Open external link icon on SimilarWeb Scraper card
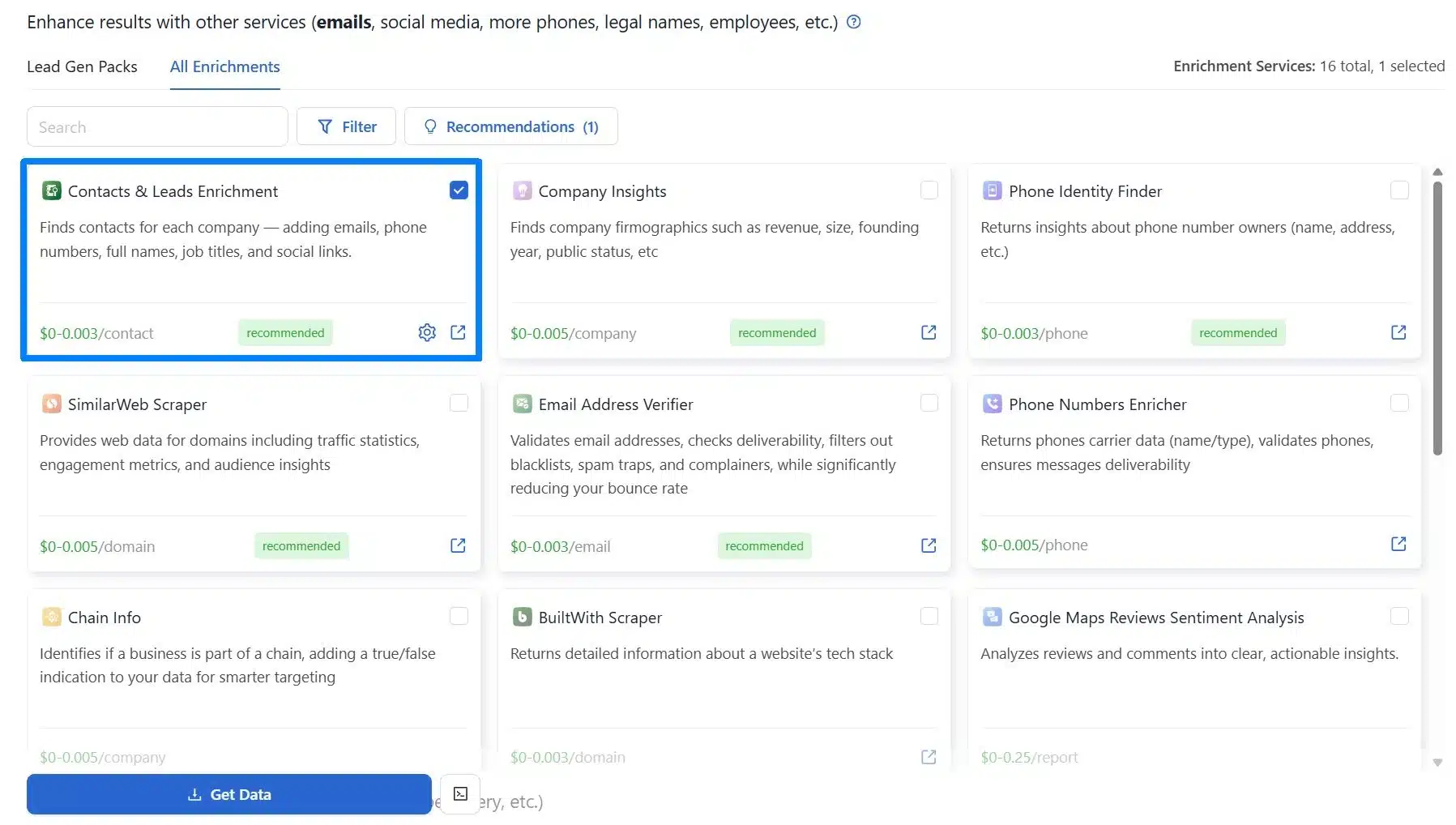Screen dimensions: 1456x825 click(458, 545)
